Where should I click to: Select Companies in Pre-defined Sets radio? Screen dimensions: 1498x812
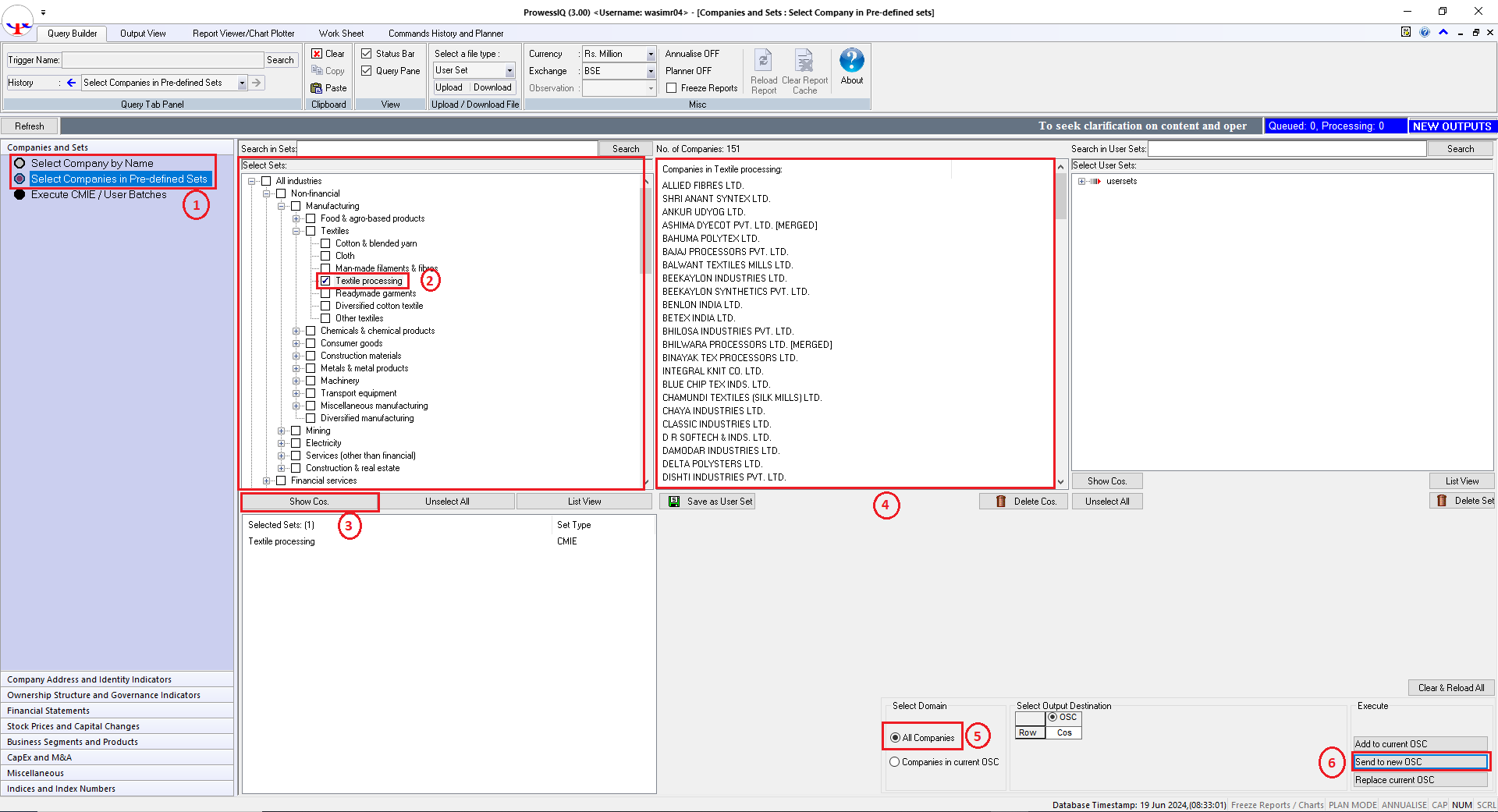20,179
